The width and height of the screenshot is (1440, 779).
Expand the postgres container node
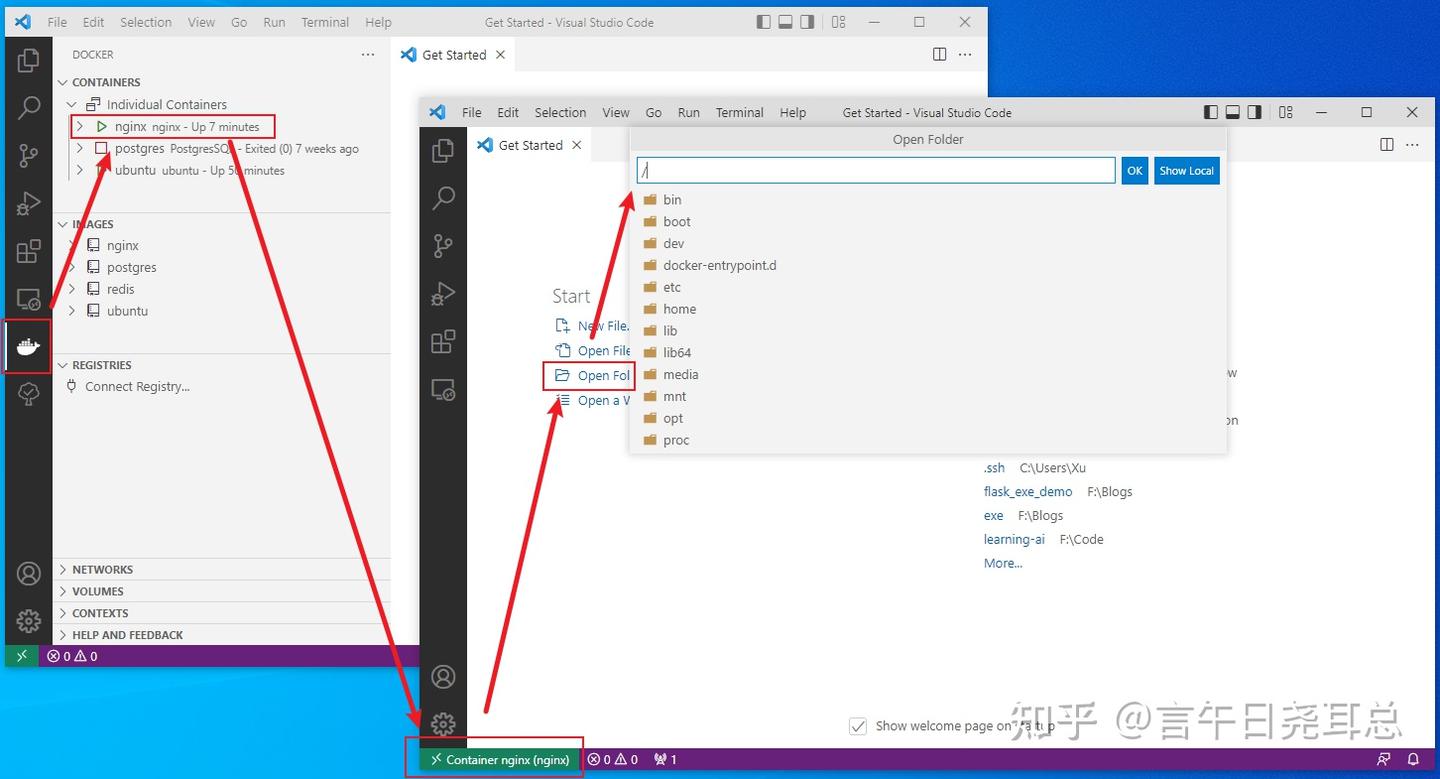click(x=79, y=147)
